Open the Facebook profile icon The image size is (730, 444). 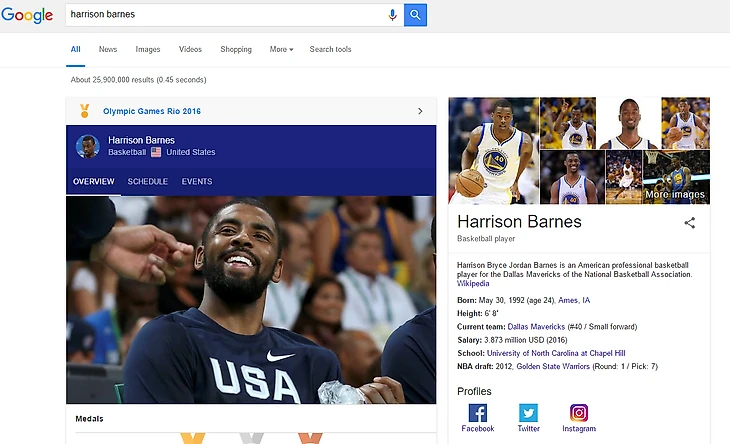pos(477,413)
